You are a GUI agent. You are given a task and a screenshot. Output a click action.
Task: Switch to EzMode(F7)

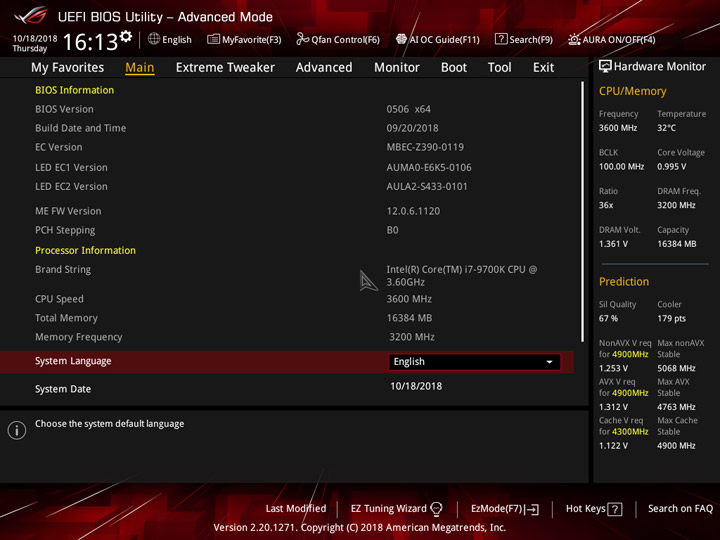coord(497,508)
